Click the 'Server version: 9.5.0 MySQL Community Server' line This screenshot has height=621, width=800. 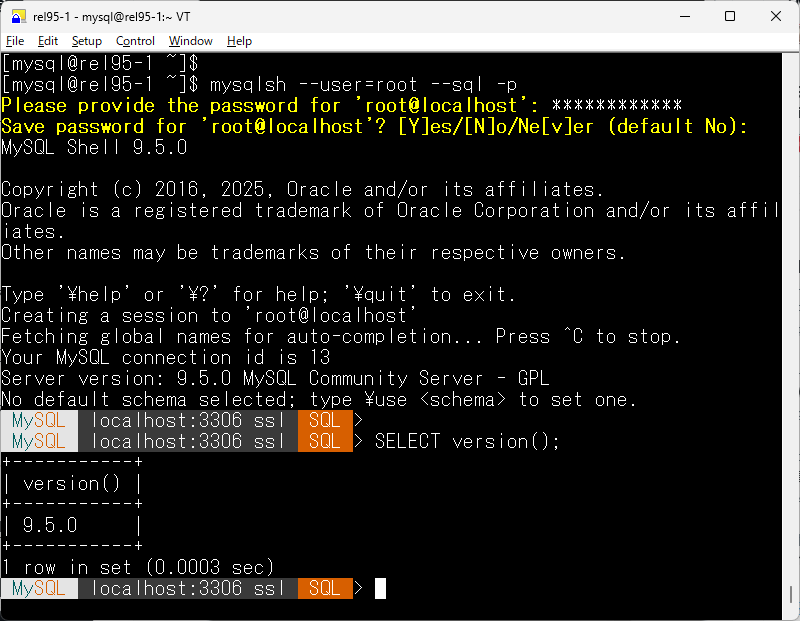[276, 379]
